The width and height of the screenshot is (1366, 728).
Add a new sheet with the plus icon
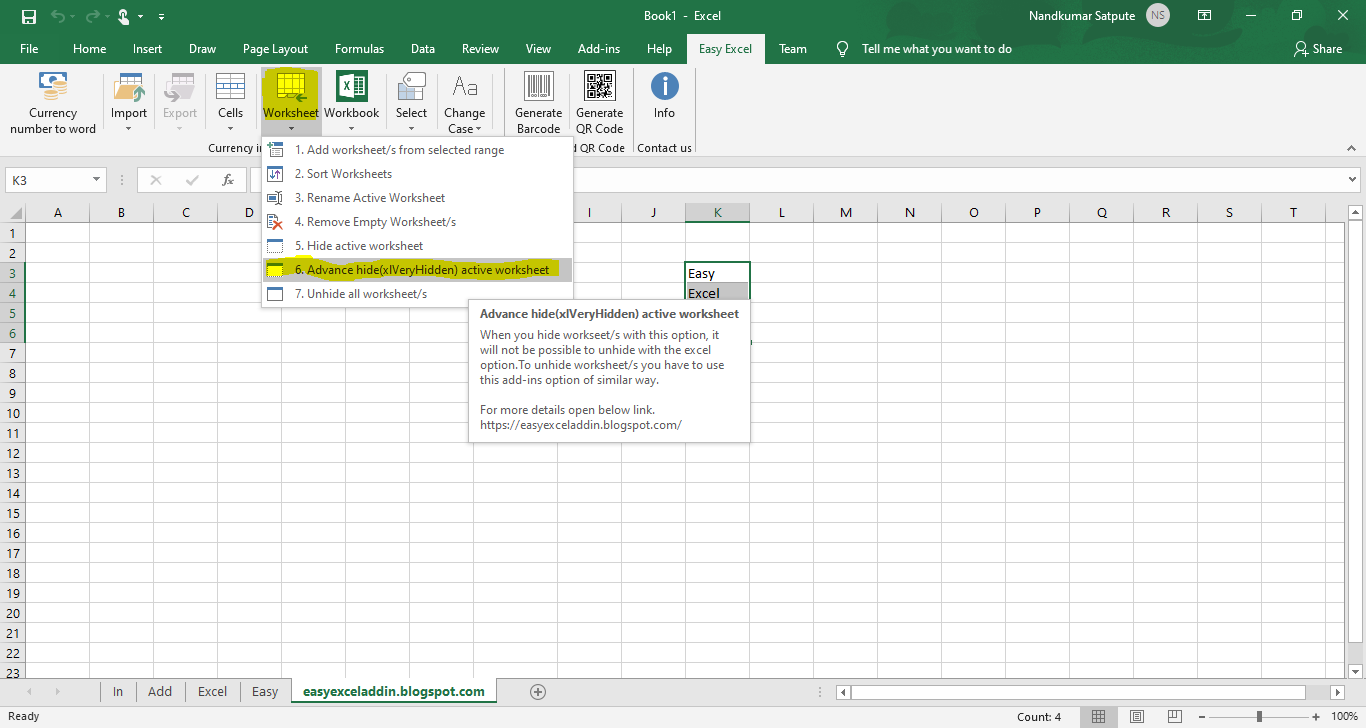tap(538, 692)
